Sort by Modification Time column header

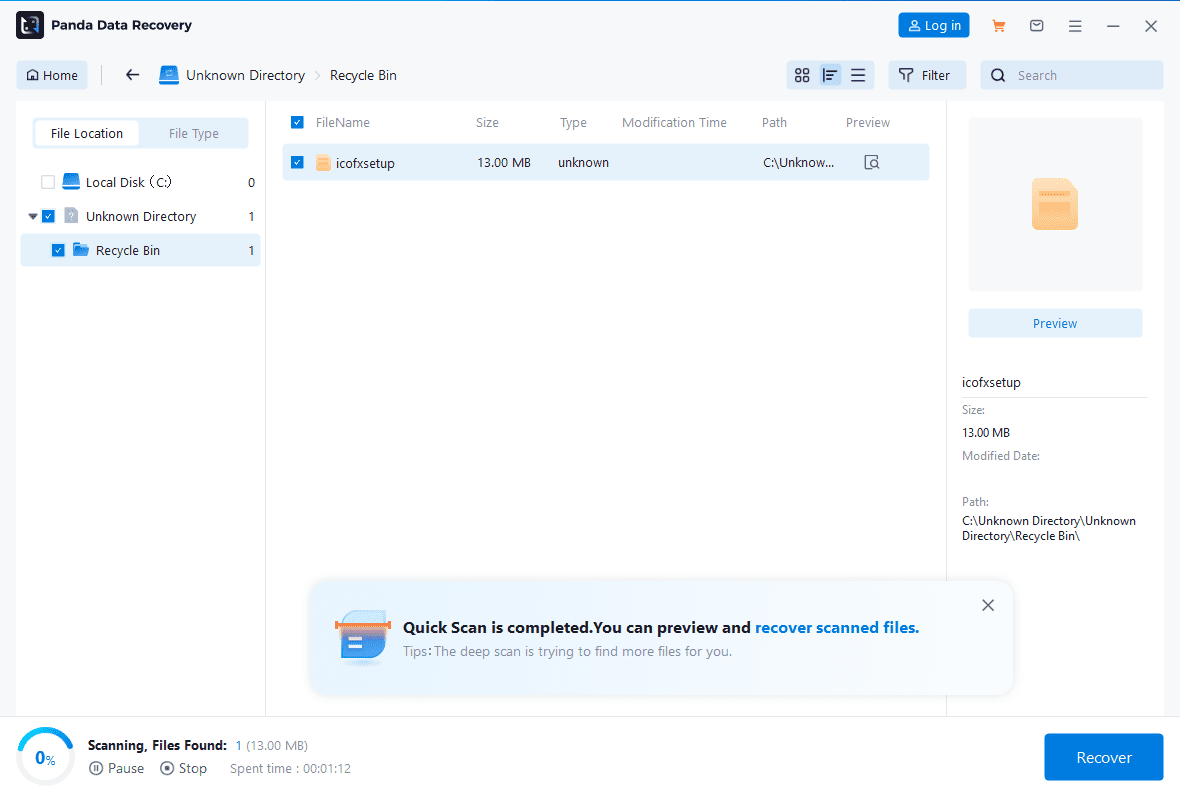point(674,122)
